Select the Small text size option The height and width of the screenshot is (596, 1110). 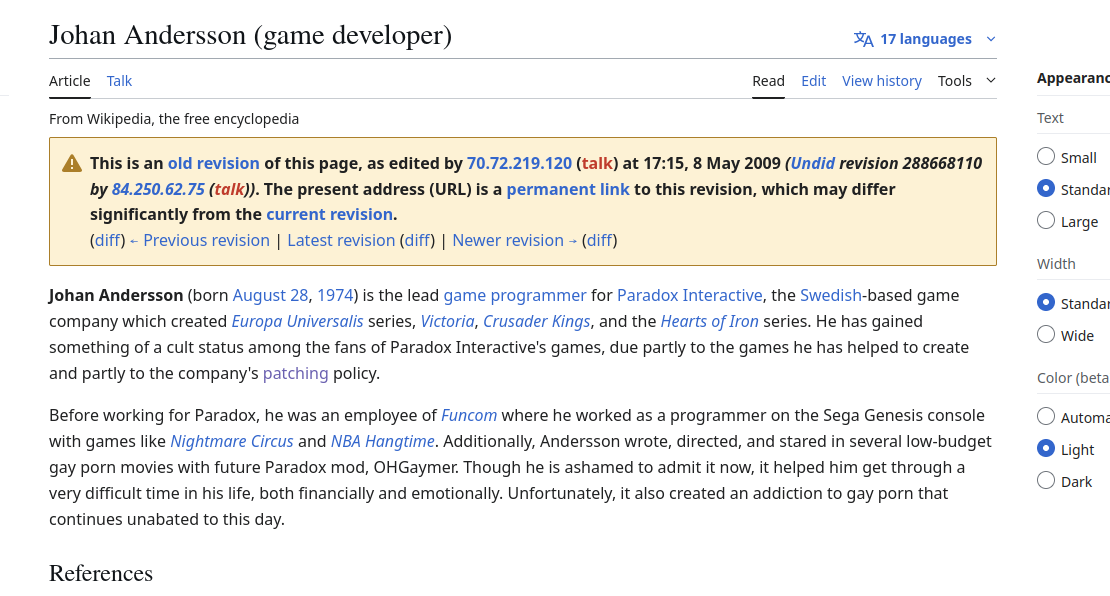coord(1046,157)
